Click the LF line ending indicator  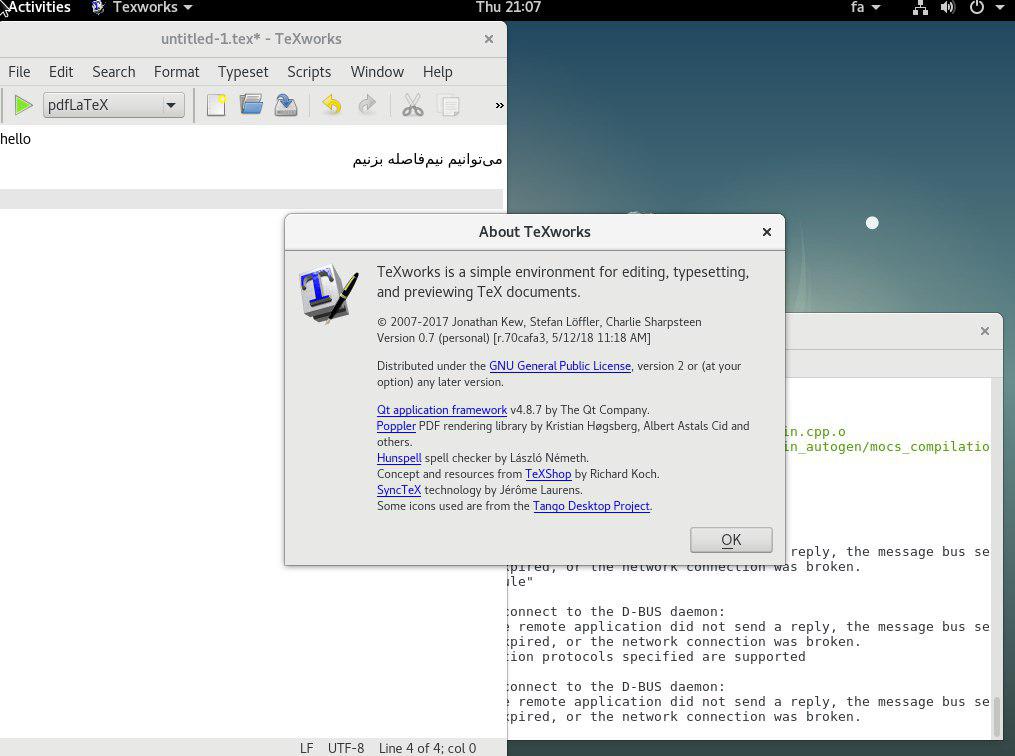coord(306,748)
